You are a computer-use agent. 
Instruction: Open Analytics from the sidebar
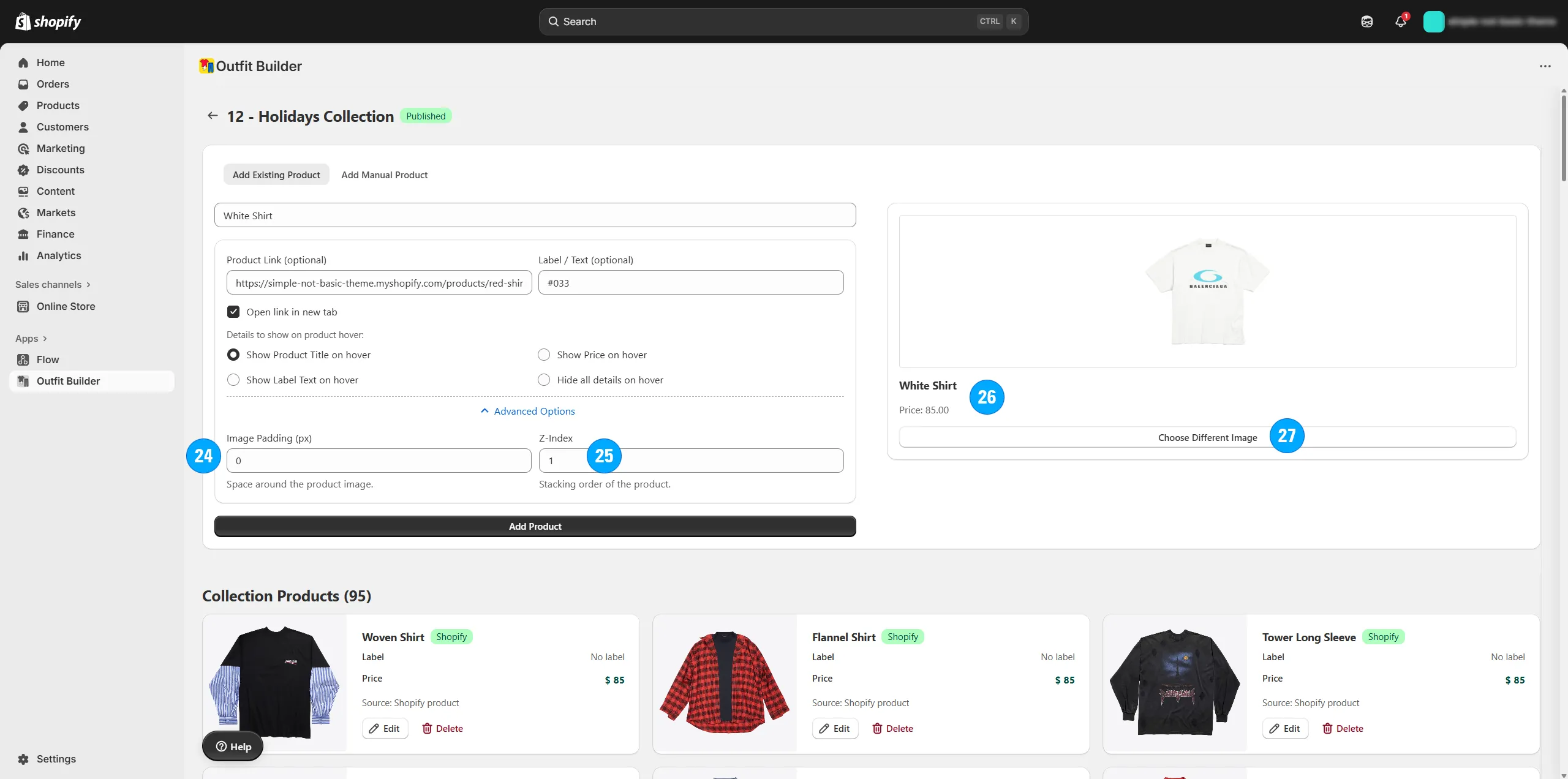58,255
